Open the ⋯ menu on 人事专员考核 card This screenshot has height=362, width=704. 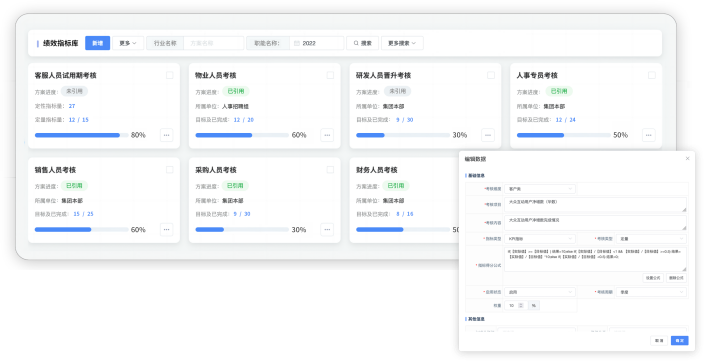(649, 135)
